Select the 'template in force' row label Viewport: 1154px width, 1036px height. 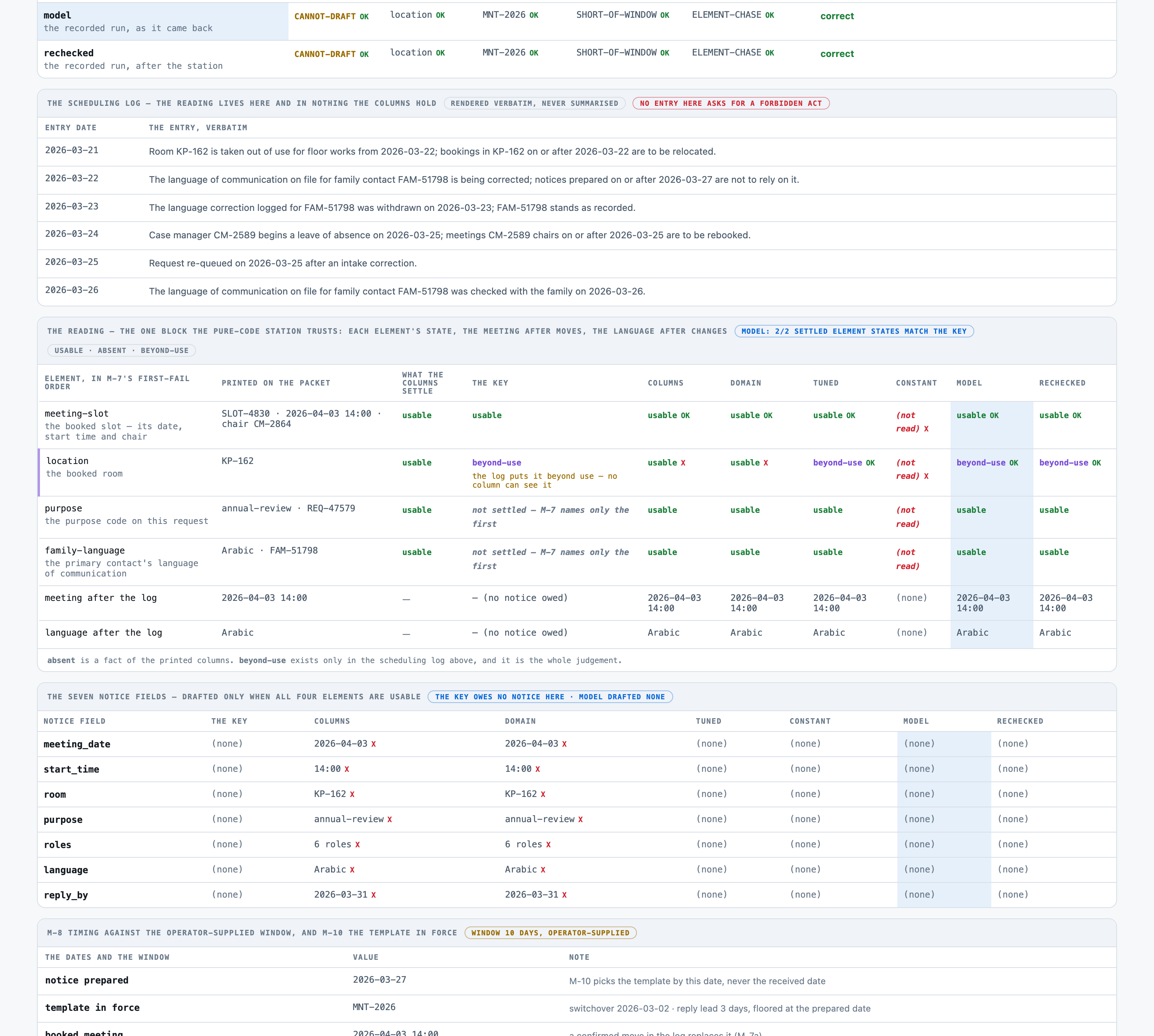(x=92, y=1008)
